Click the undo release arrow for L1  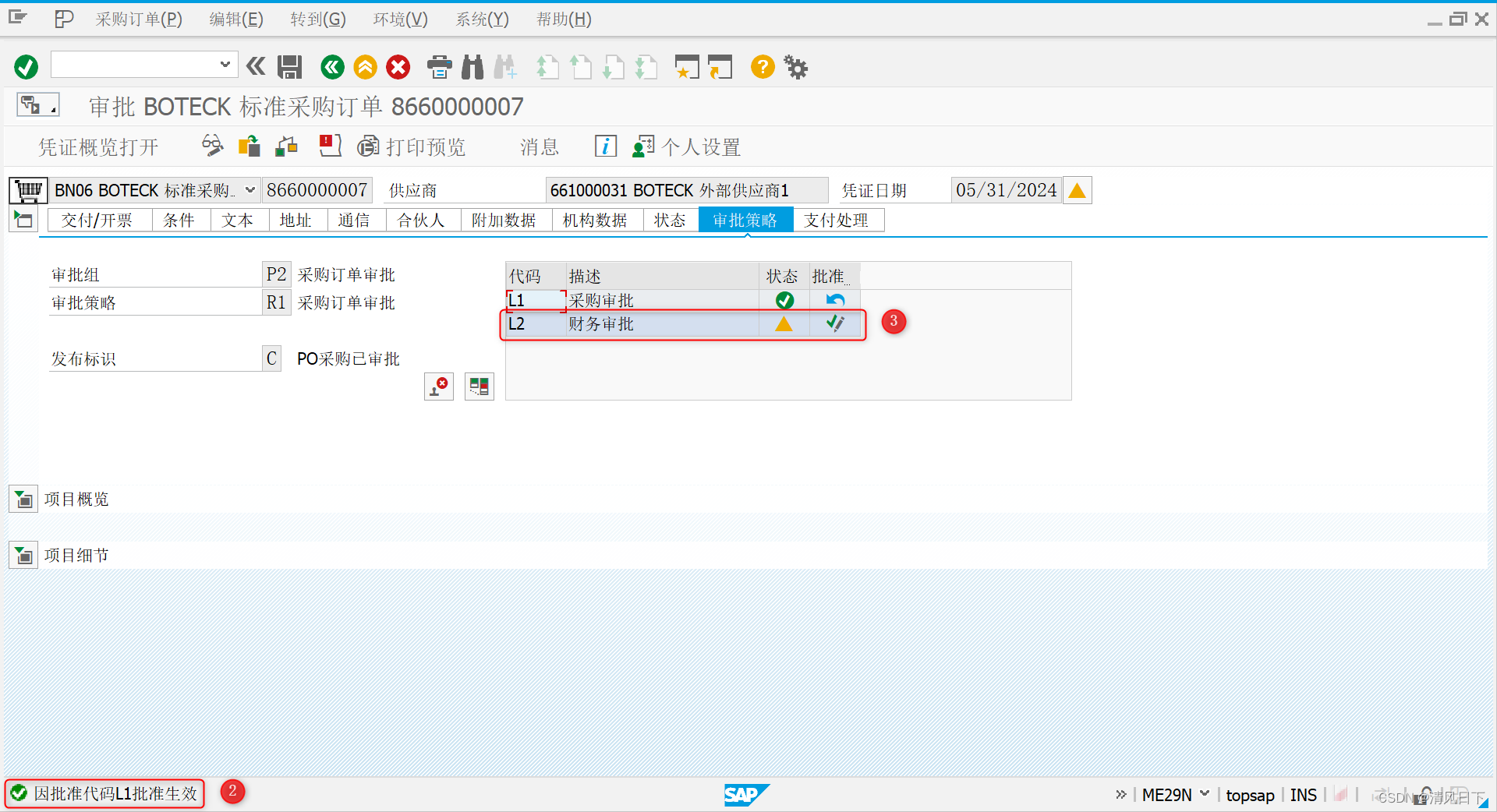click(835, 300)
